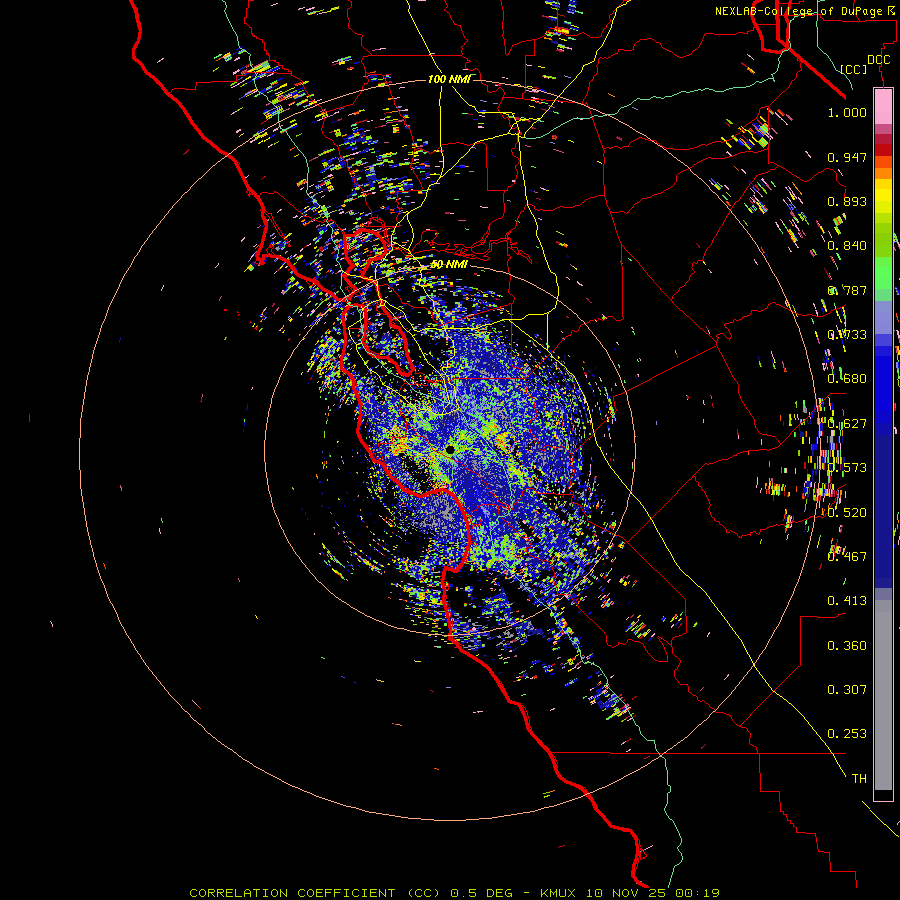This screenshot has height=900, width=900.
Task: Click the "0.520" scale value
Action: coord(847,512)
